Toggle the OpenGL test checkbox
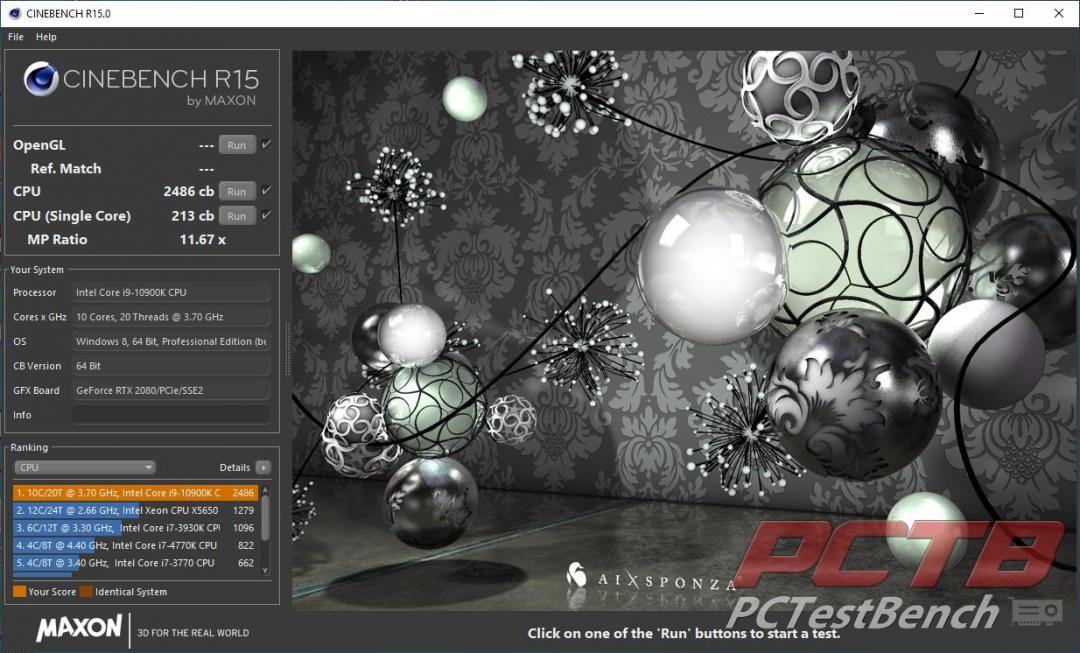Screen dimensions: 1080x653 [266, 145]
